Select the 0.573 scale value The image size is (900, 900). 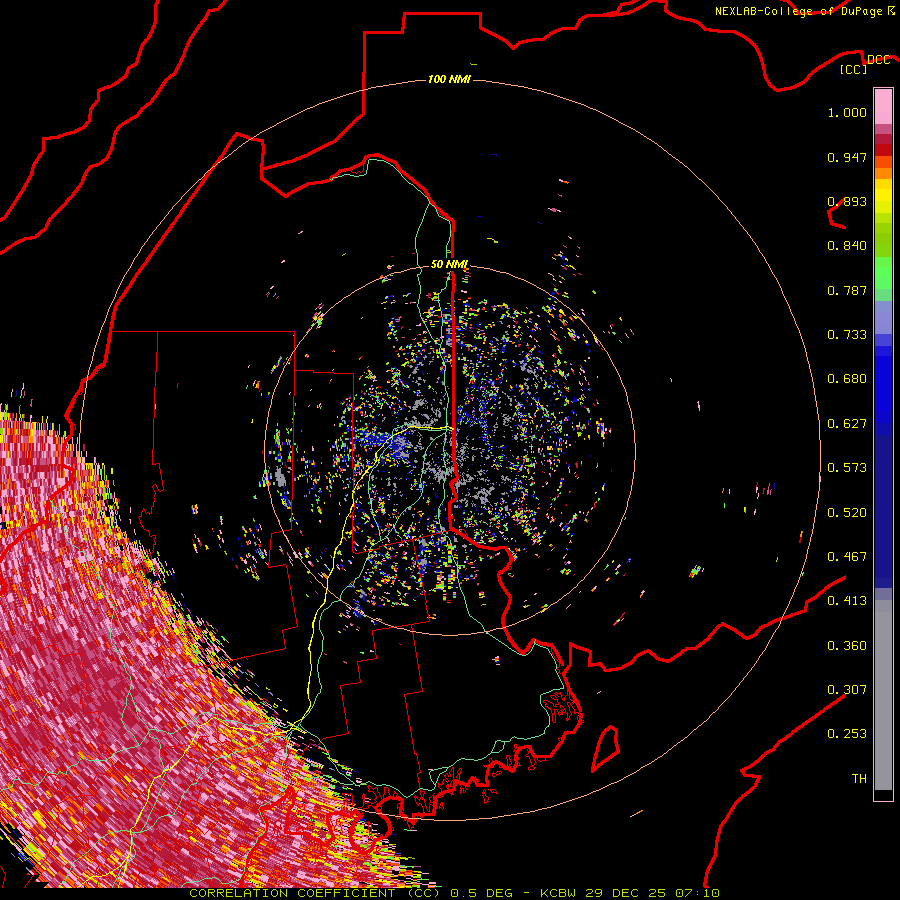[x=847, y=468]
